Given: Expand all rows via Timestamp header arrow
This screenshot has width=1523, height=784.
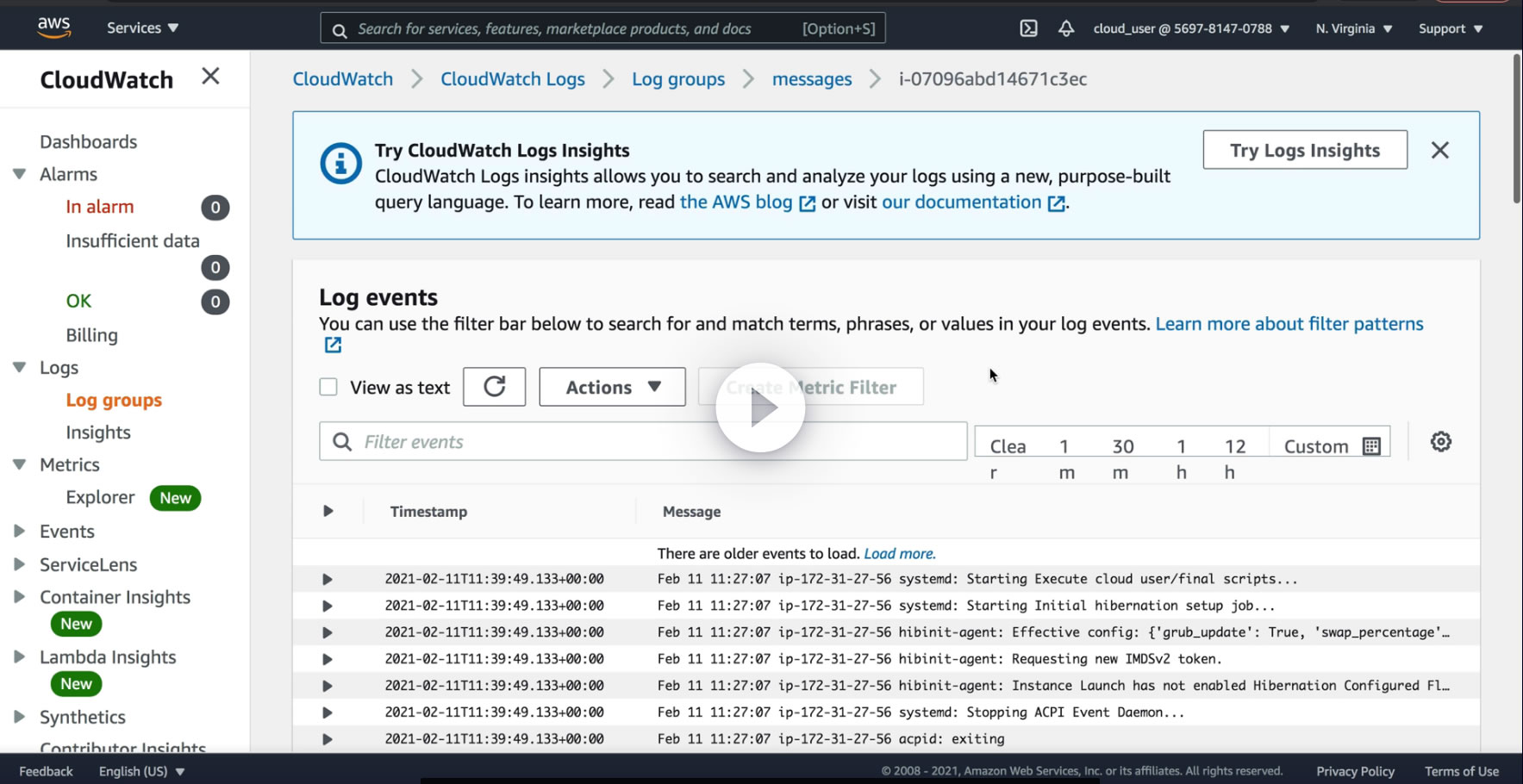Looking at the screenshot, I should pyautogui.click(x=328, y=511).
